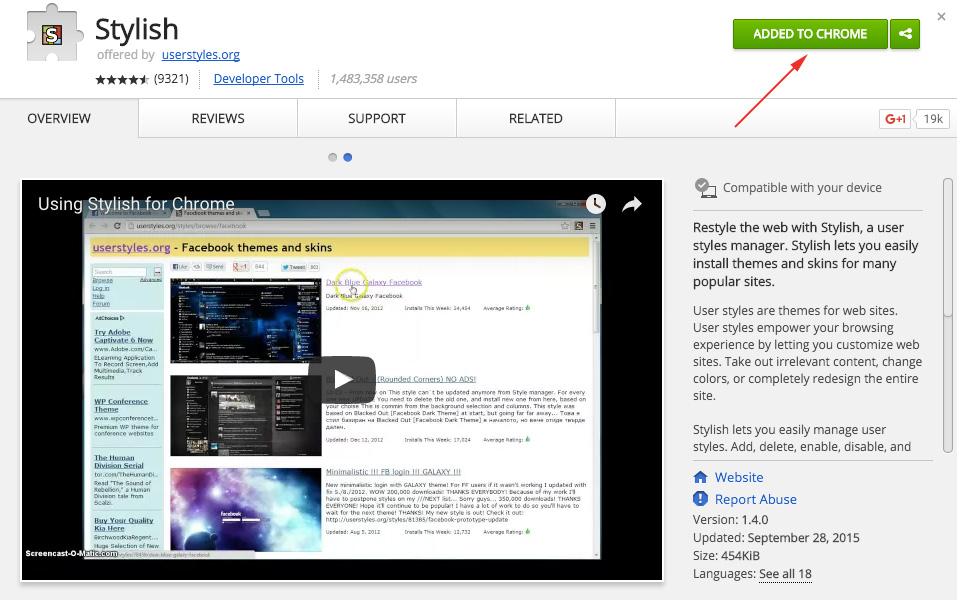957x600 pixels.
Task: Click the Stylish extension puzzle icon
Action: pyautogui.click(x=53, y=33)
